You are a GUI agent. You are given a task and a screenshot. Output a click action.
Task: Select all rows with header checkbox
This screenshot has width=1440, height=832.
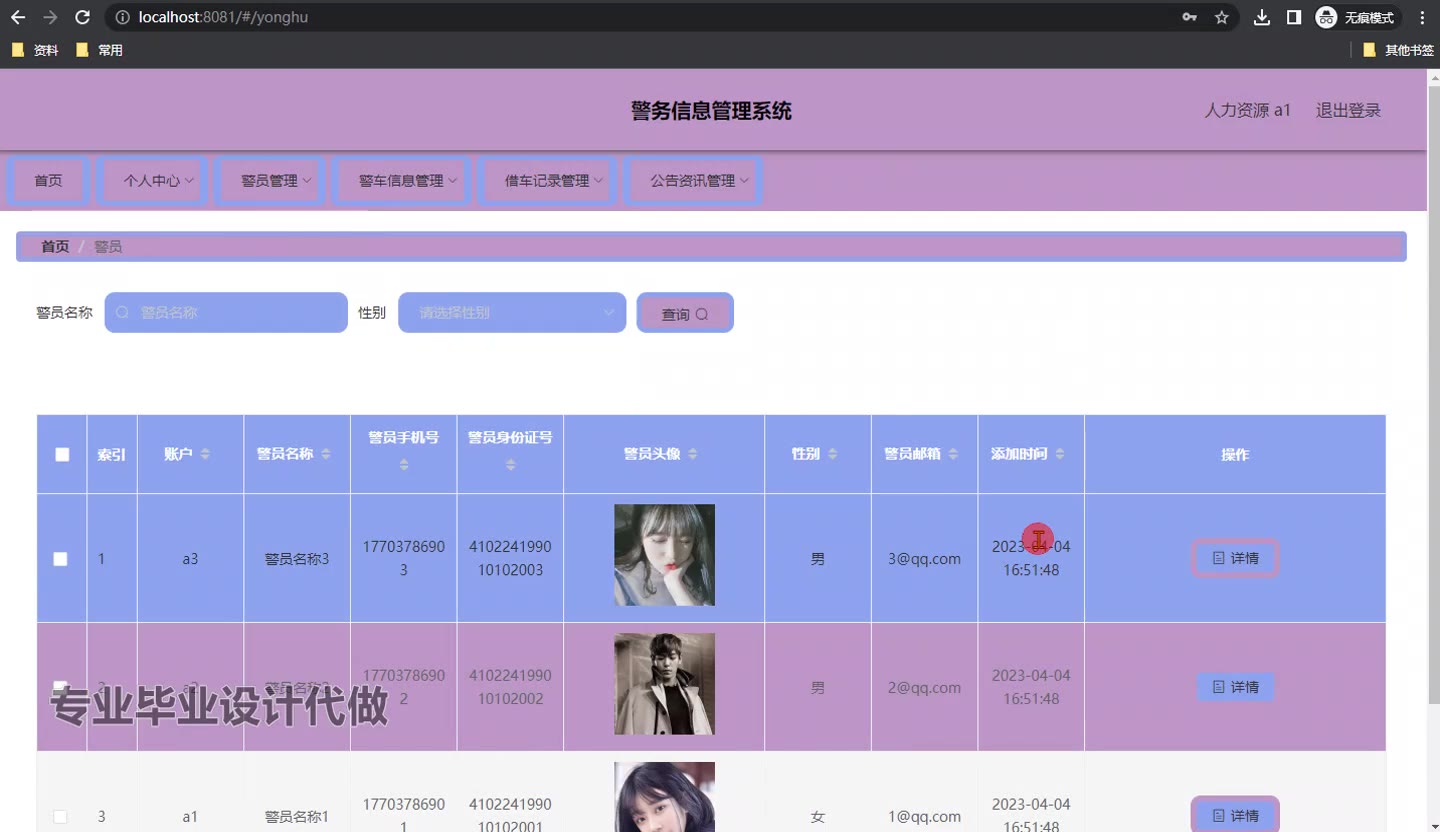click(x=62, y=454)
